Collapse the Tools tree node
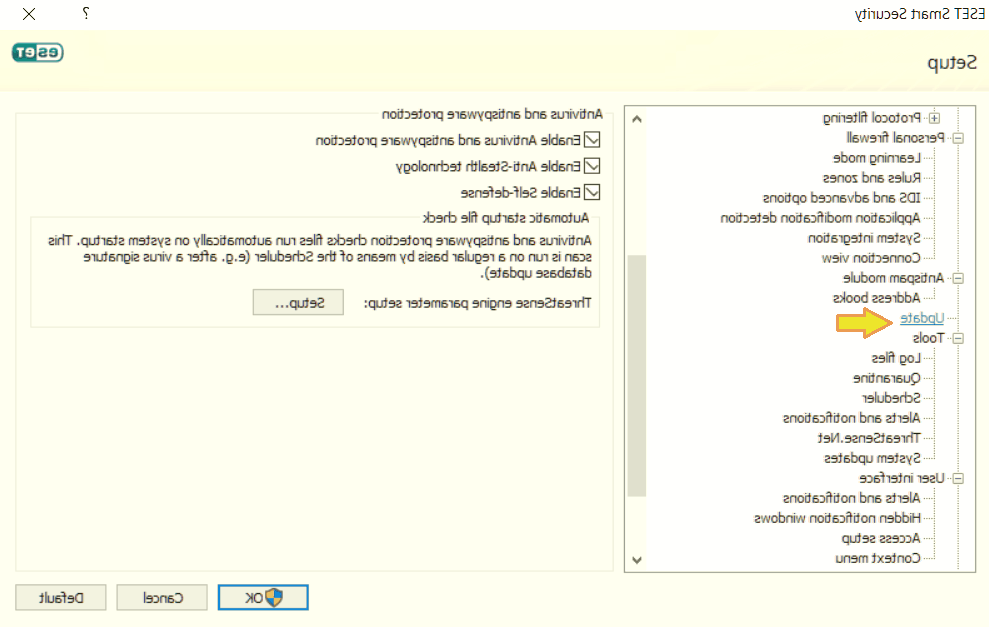989x627 pixels. (x=957, y=339)
